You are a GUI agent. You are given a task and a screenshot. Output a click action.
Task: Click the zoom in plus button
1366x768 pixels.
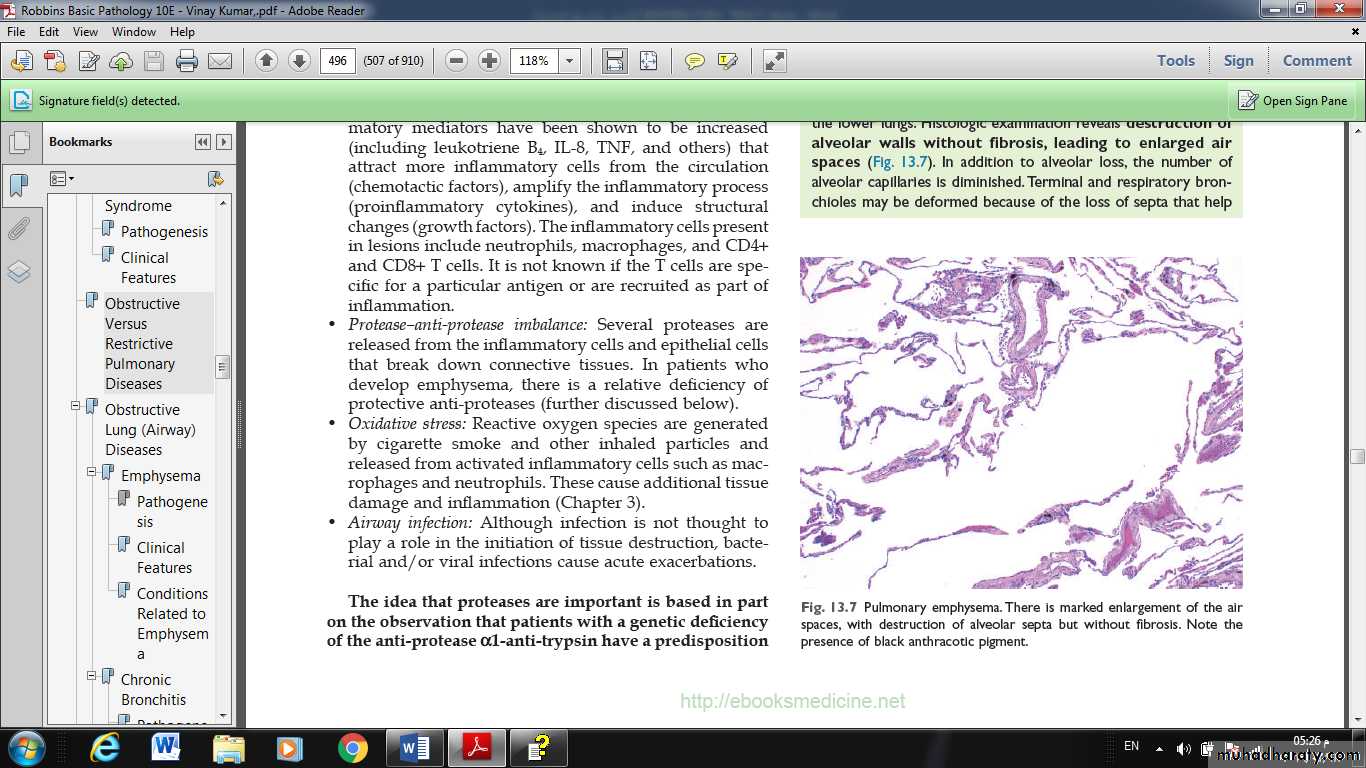pos(489,61)
